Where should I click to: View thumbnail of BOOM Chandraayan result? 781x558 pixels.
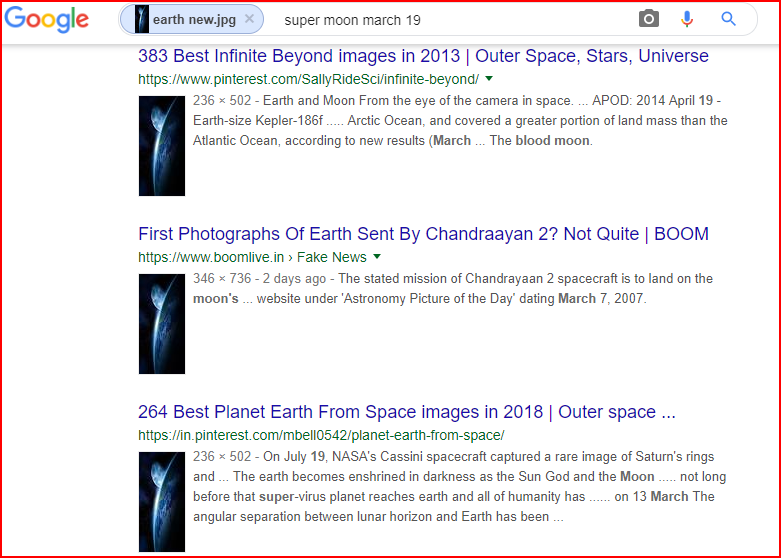point(162,324)
